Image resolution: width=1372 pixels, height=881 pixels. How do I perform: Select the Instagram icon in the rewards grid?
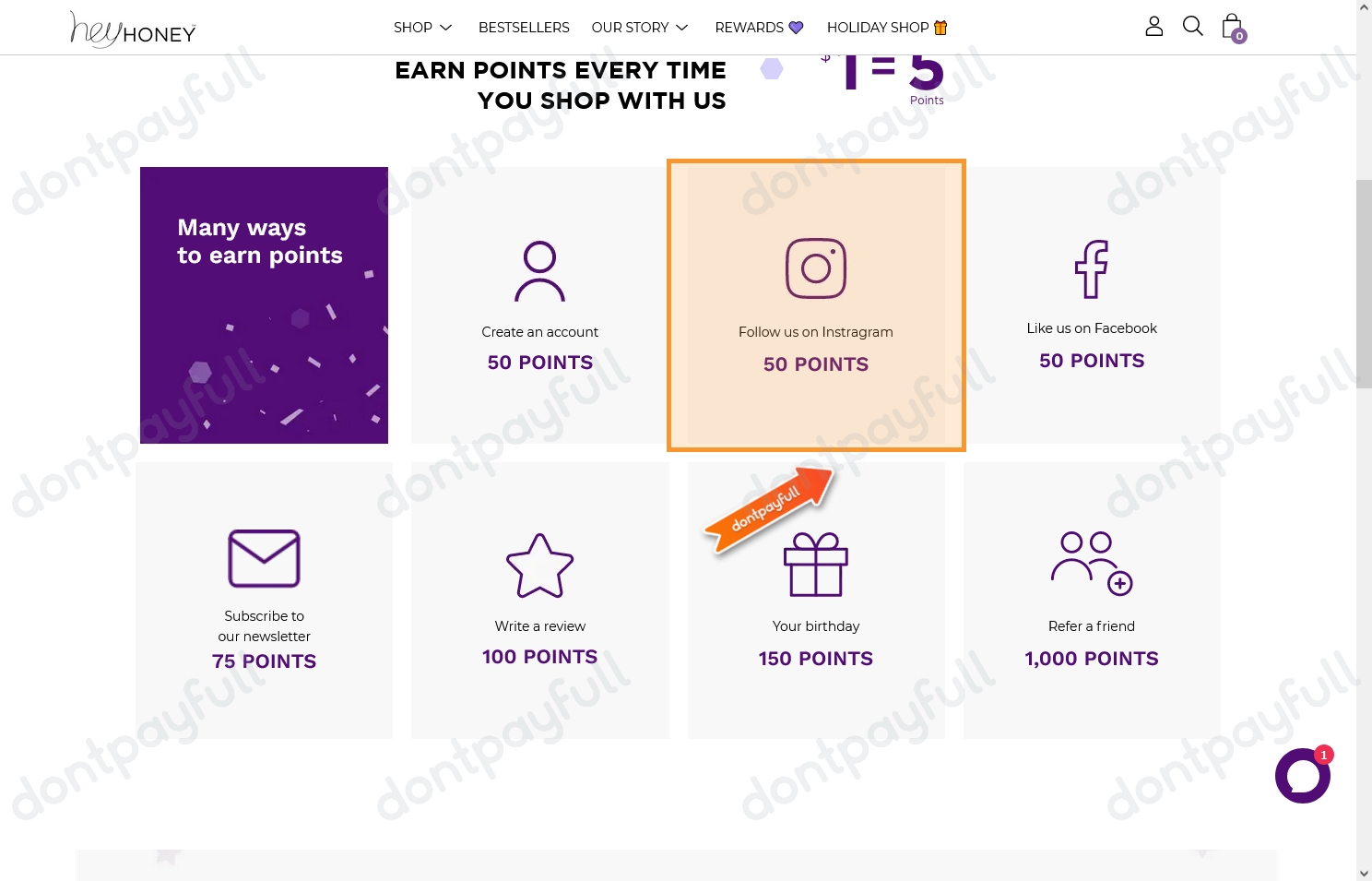coord(815,268)
